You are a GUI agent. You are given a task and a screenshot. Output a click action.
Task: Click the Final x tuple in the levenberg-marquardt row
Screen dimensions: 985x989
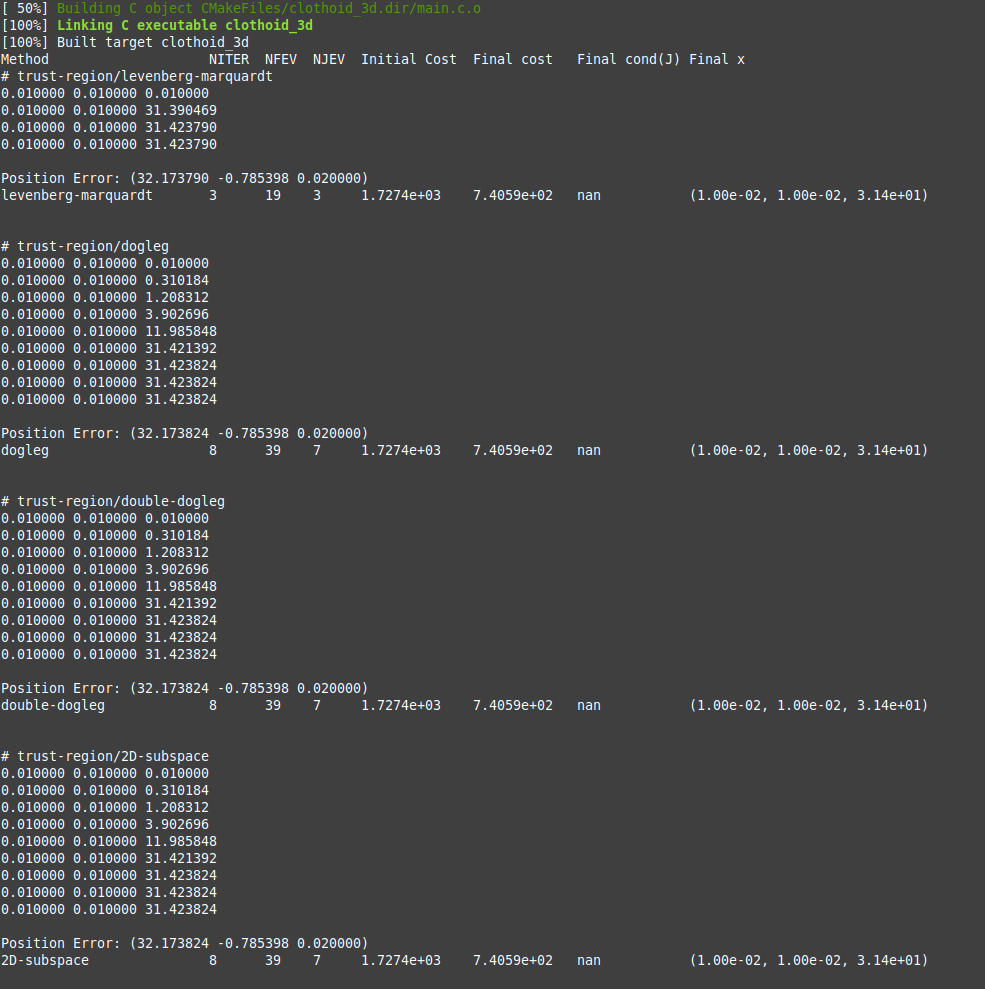(809, 196)
